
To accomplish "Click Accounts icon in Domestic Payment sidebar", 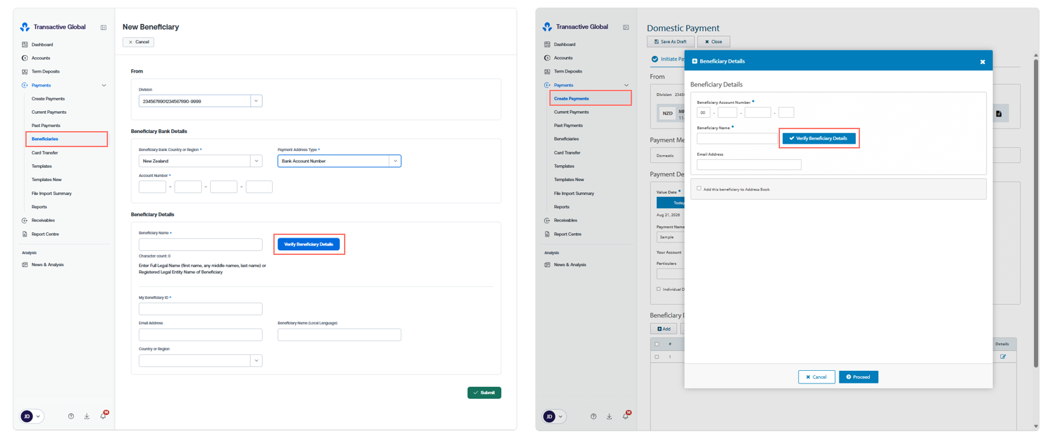I will click(547, 58).
